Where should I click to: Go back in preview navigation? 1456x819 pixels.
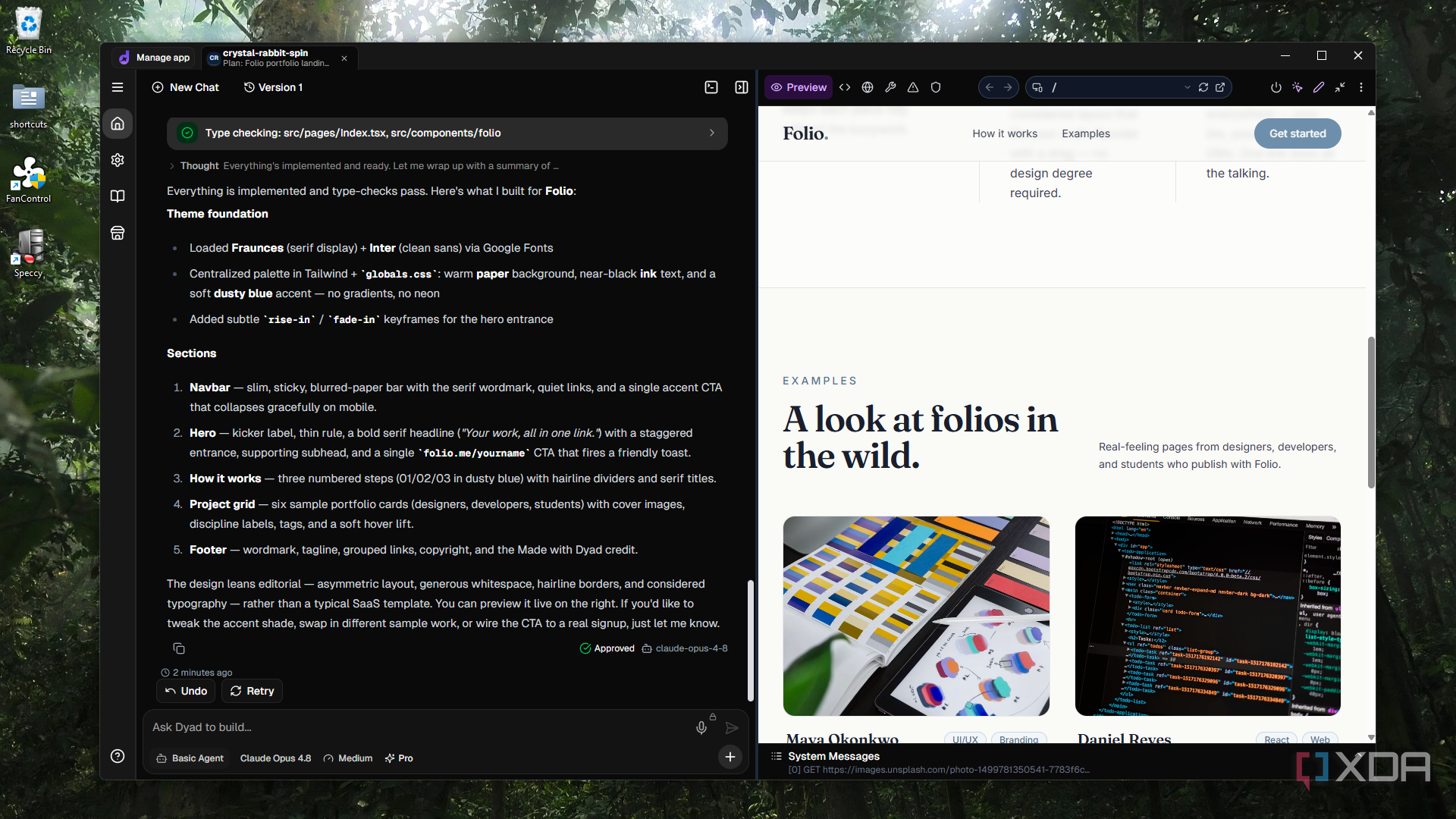[x=990, y=87]
